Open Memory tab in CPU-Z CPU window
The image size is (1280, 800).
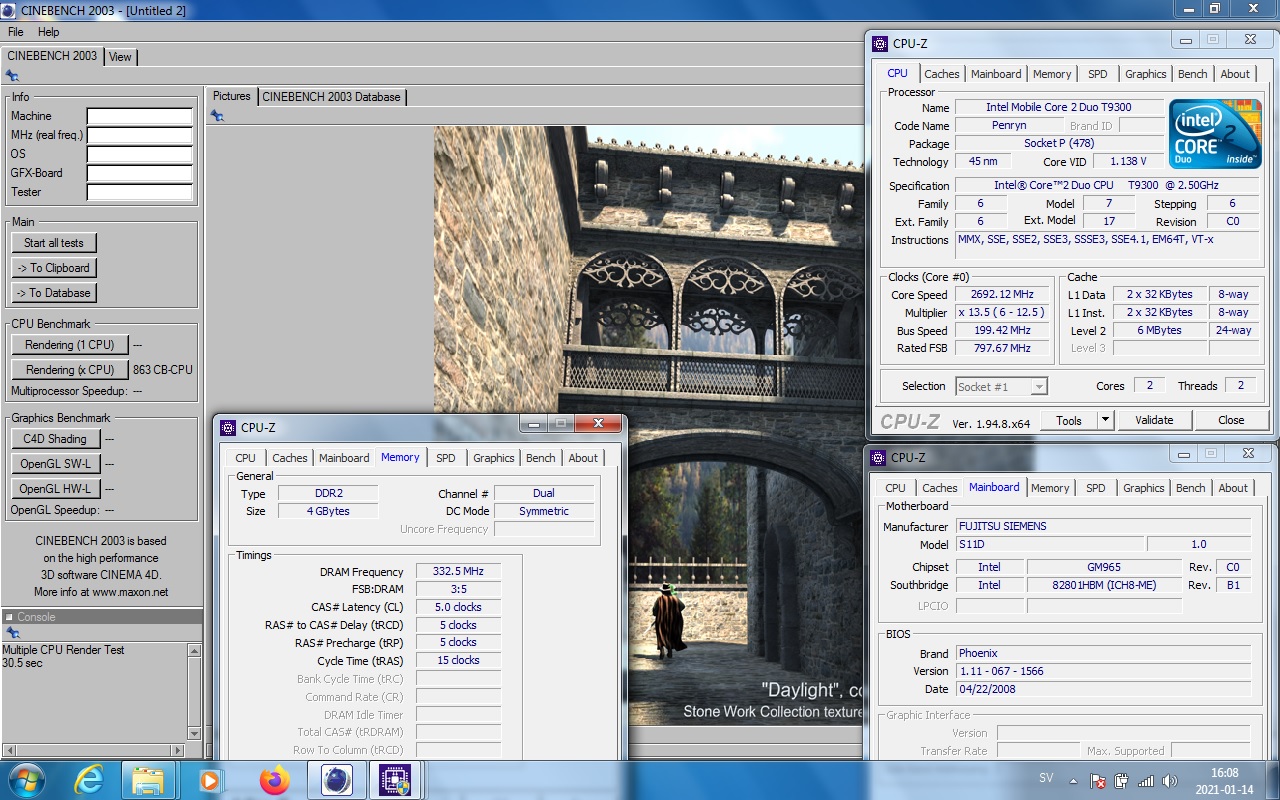click(1052, 74)
